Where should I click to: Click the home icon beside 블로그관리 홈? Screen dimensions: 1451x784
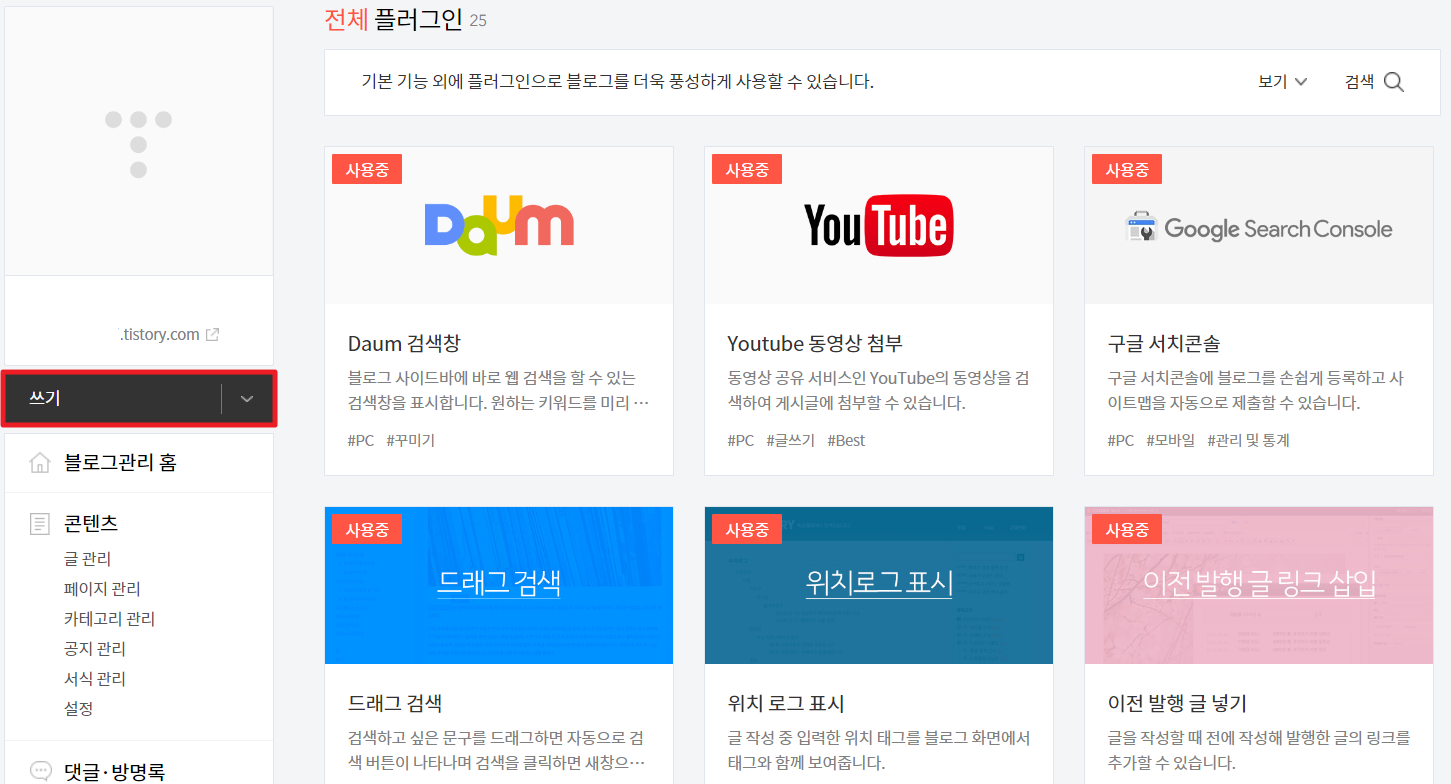(x=40, y=463)
